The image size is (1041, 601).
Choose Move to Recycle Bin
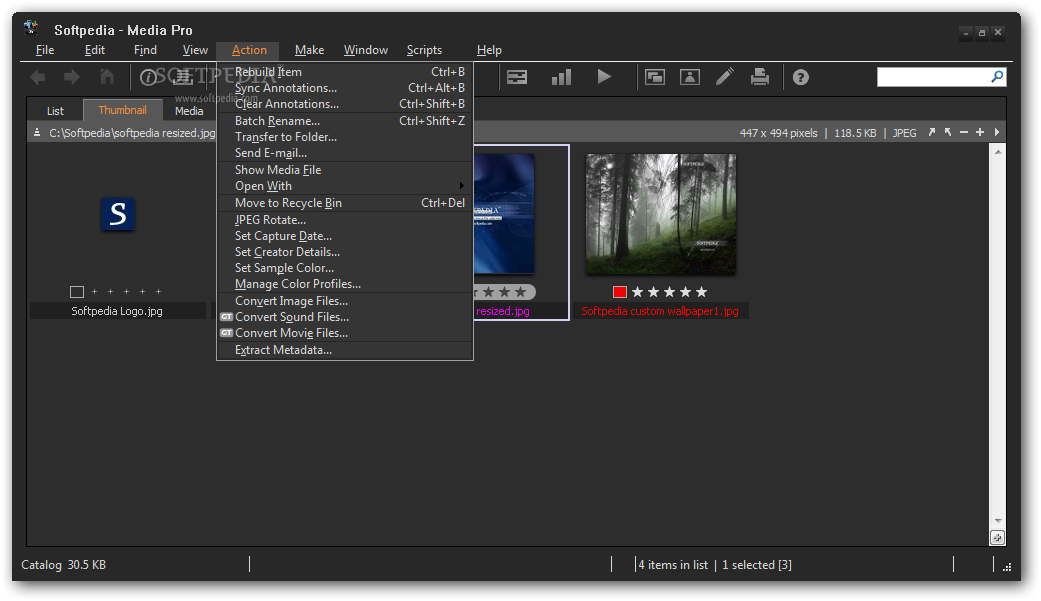[x=345, y=203]
